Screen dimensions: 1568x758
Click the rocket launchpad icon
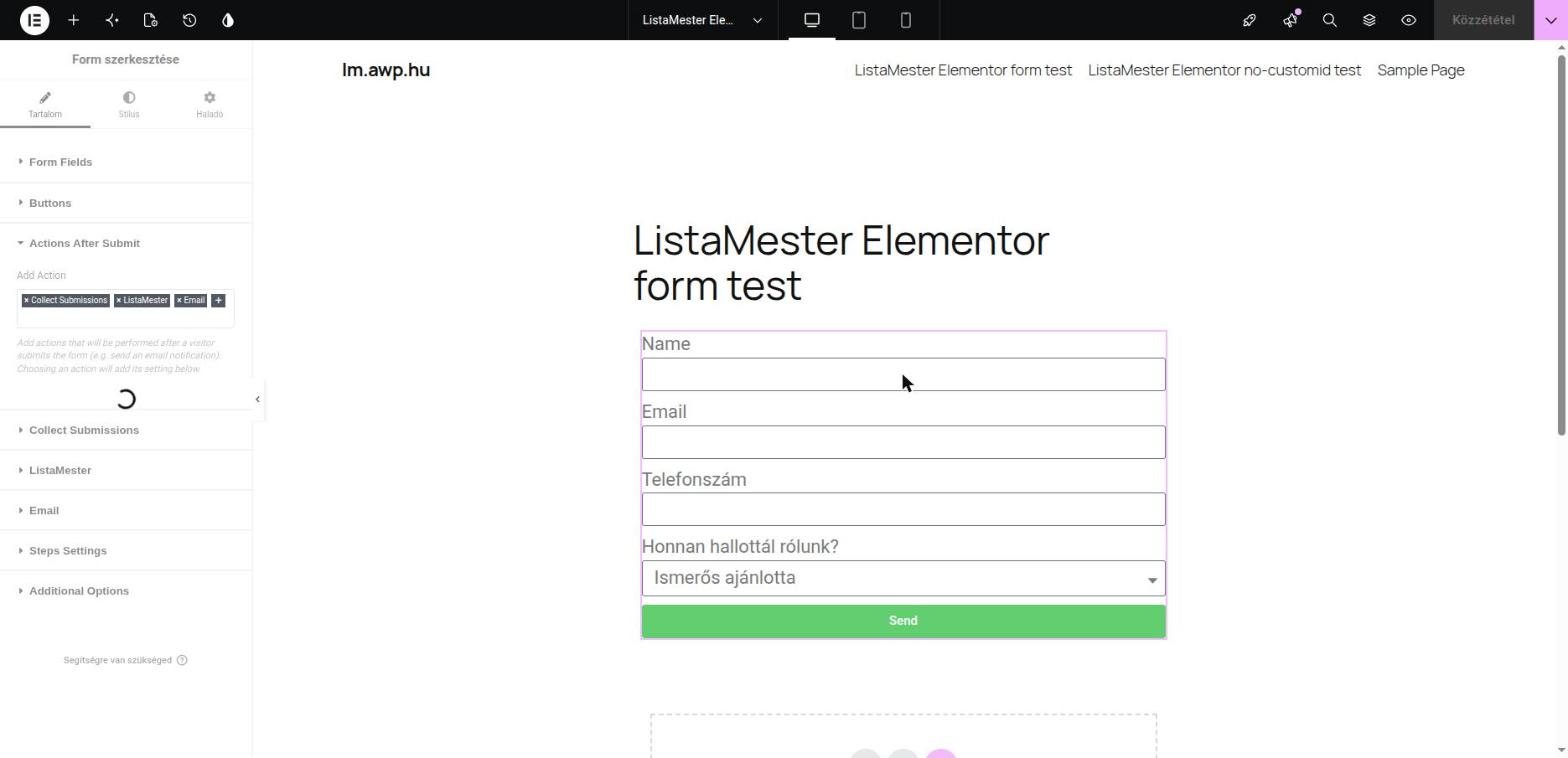pos(1249,20)
